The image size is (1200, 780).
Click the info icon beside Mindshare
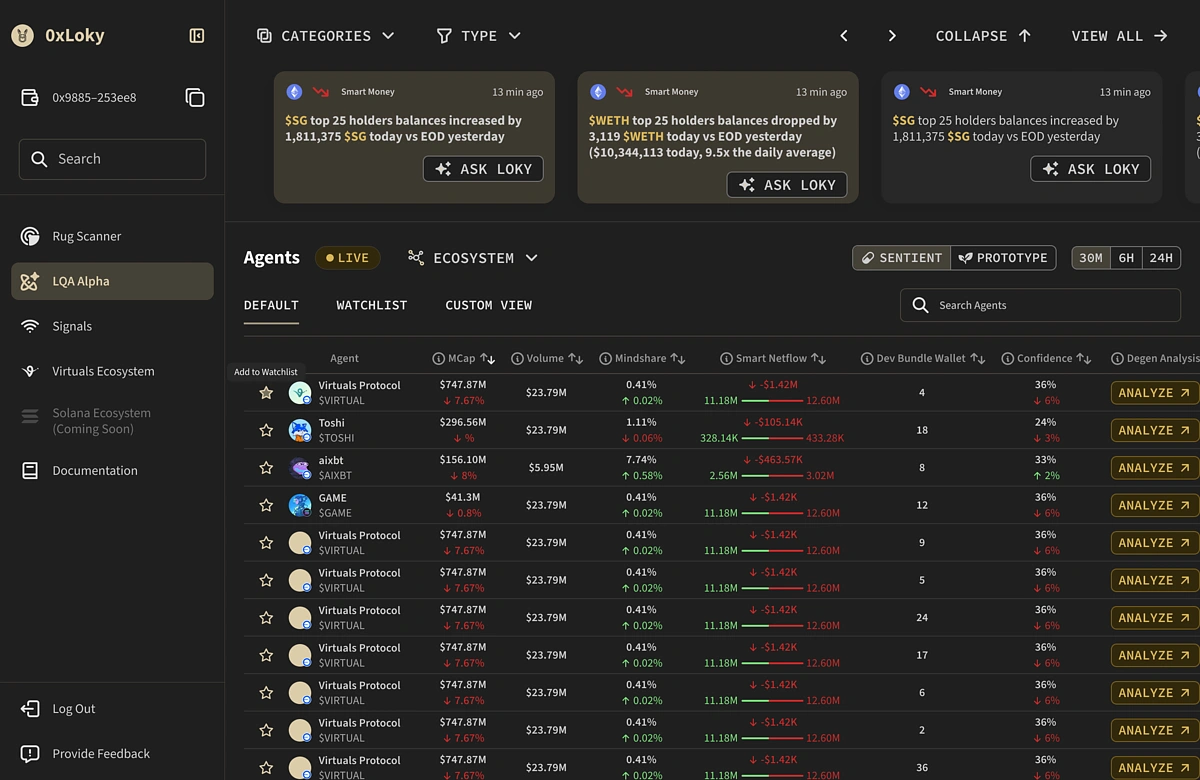coord(605,358)
